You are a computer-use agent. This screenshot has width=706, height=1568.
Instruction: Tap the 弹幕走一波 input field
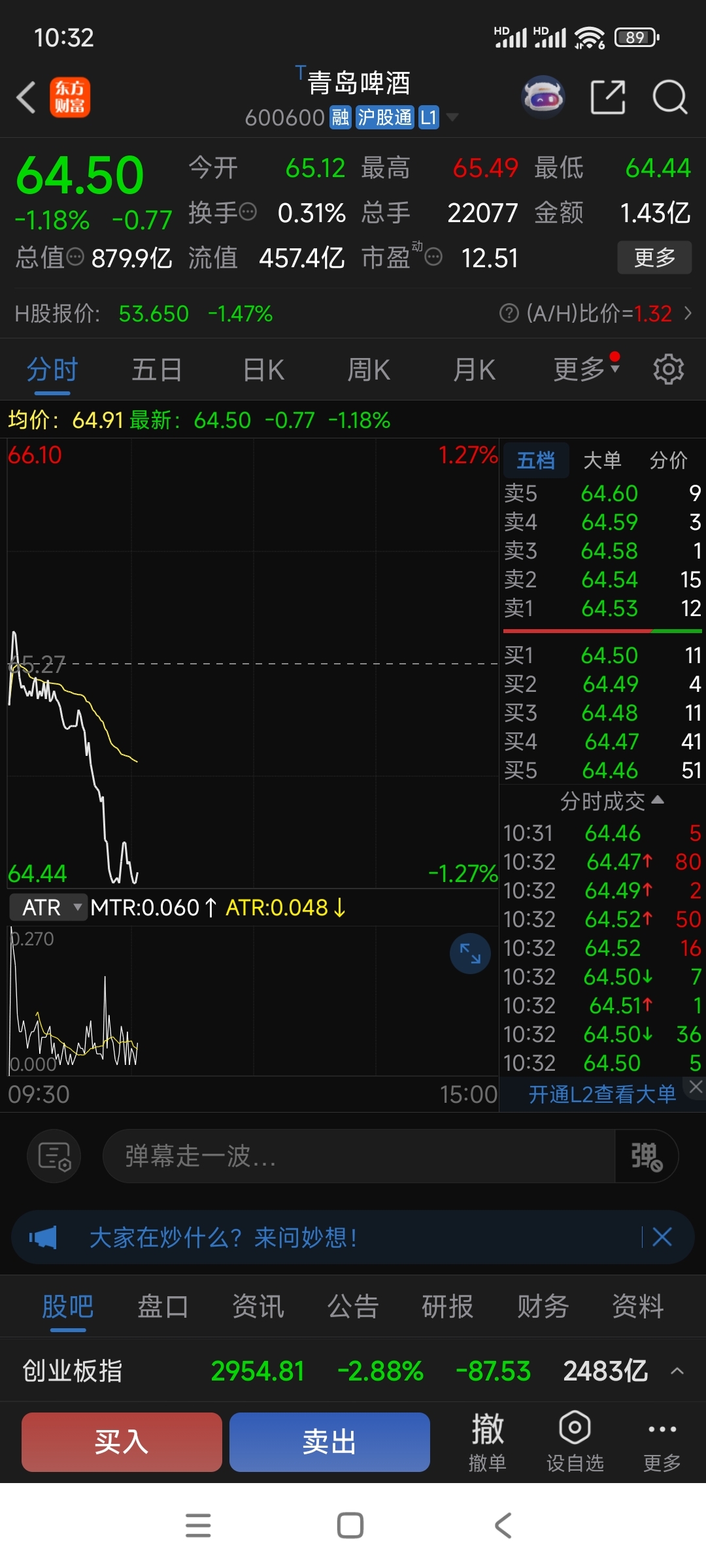(359, 1156)
